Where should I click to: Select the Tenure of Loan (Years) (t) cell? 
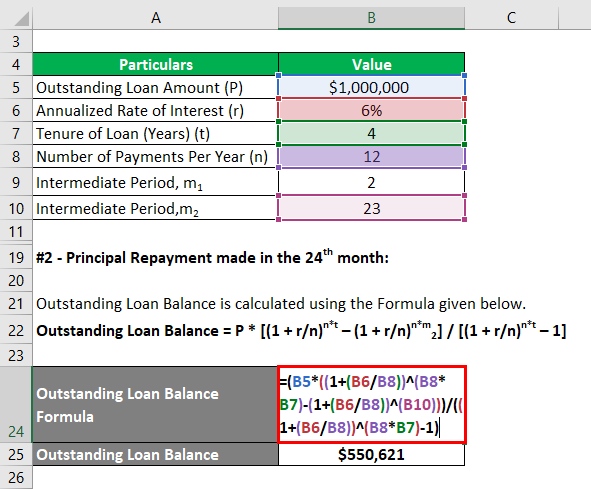(156, 133)
